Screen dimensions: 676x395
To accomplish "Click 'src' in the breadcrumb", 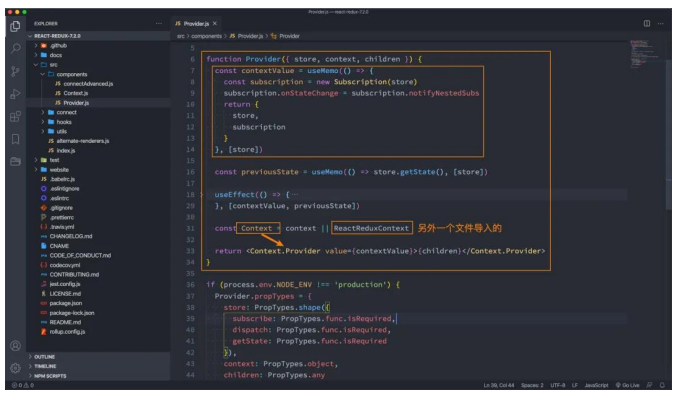I will point(181,36).
